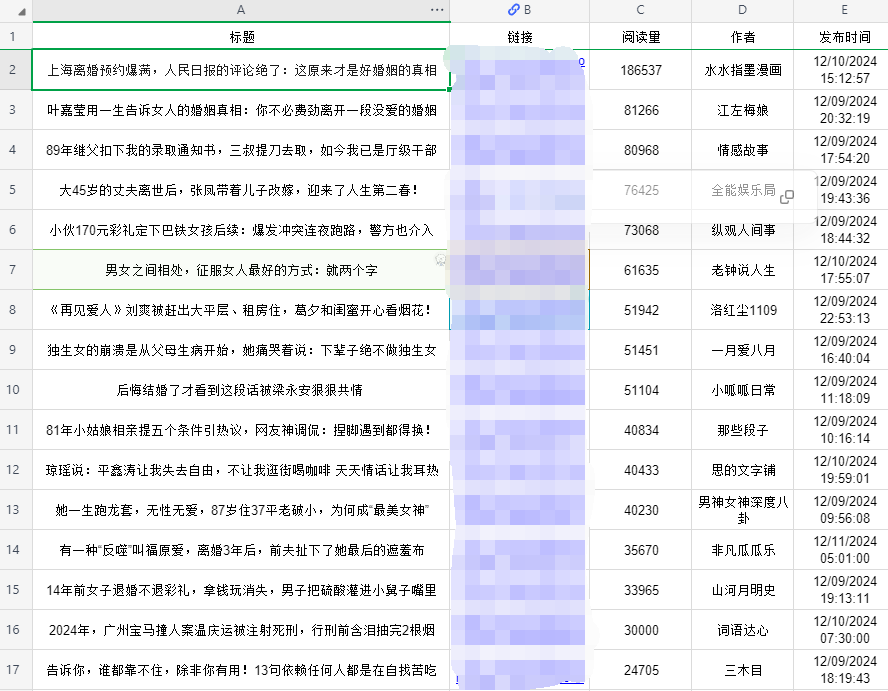Select title cell starting 她一生跑龙套
The image size is (888, 691).
[x=241, y=510]
